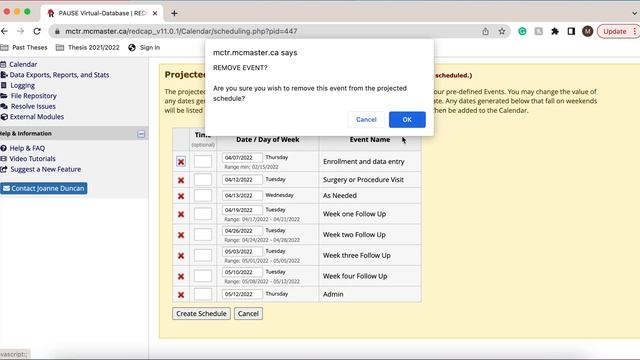Open Resolve Issues link

click(x=33, y=106)
